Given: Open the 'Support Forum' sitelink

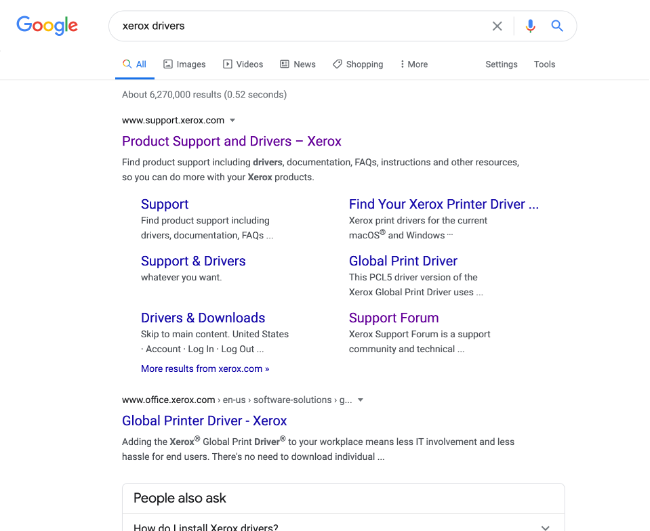Looking at the screenshot, I should 393,318.
